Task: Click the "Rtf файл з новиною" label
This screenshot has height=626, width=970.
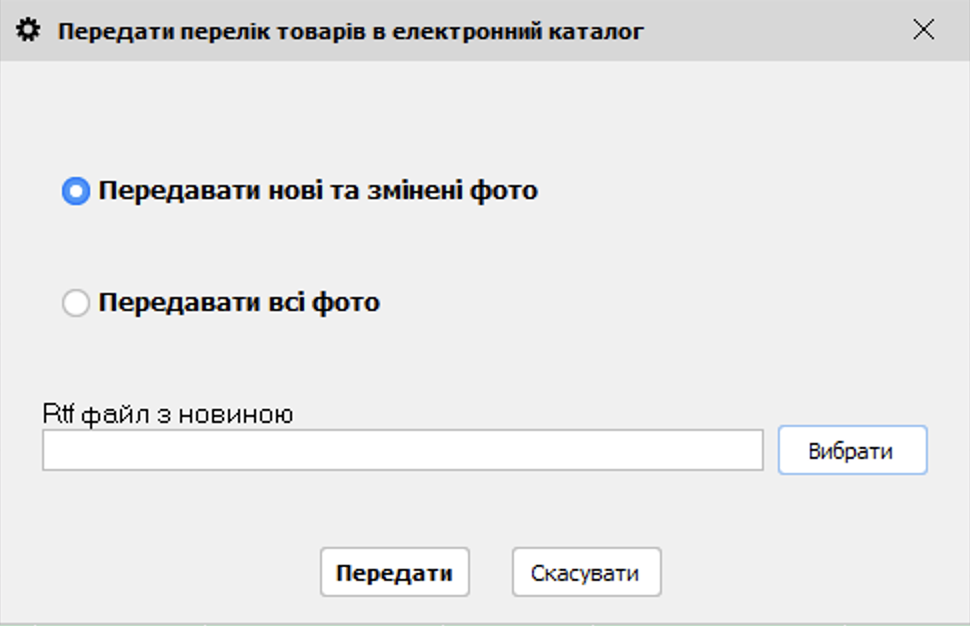Action: (167, 414)
